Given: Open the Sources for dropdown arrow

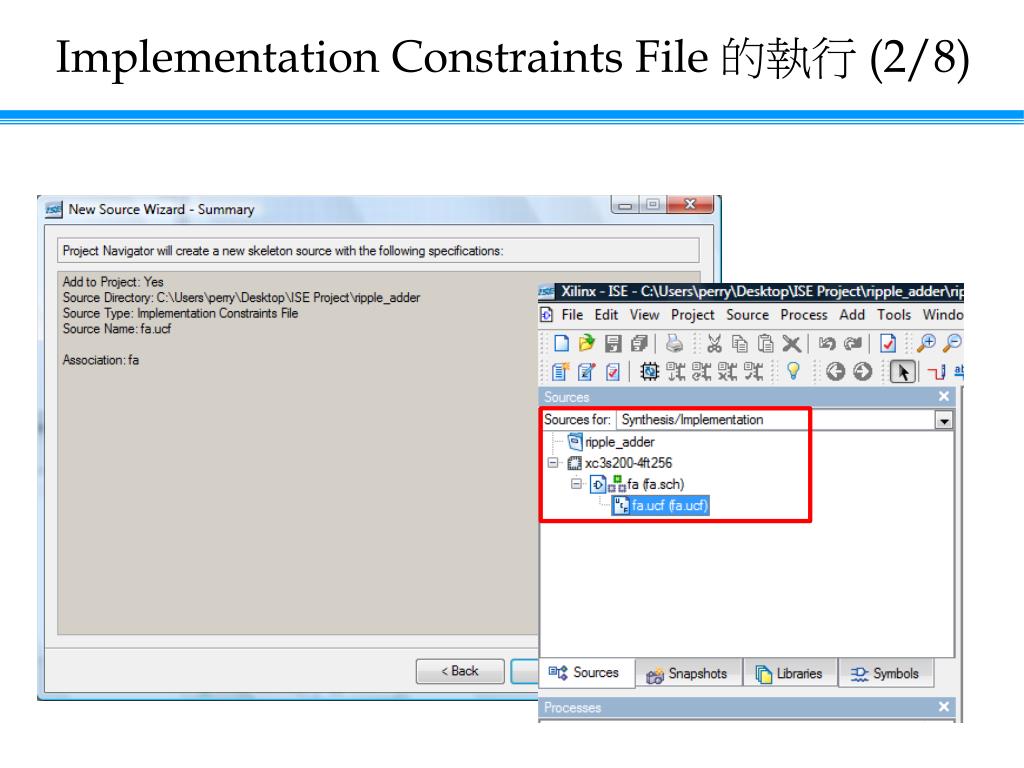Looking at the screenshot, I should 944,421.
